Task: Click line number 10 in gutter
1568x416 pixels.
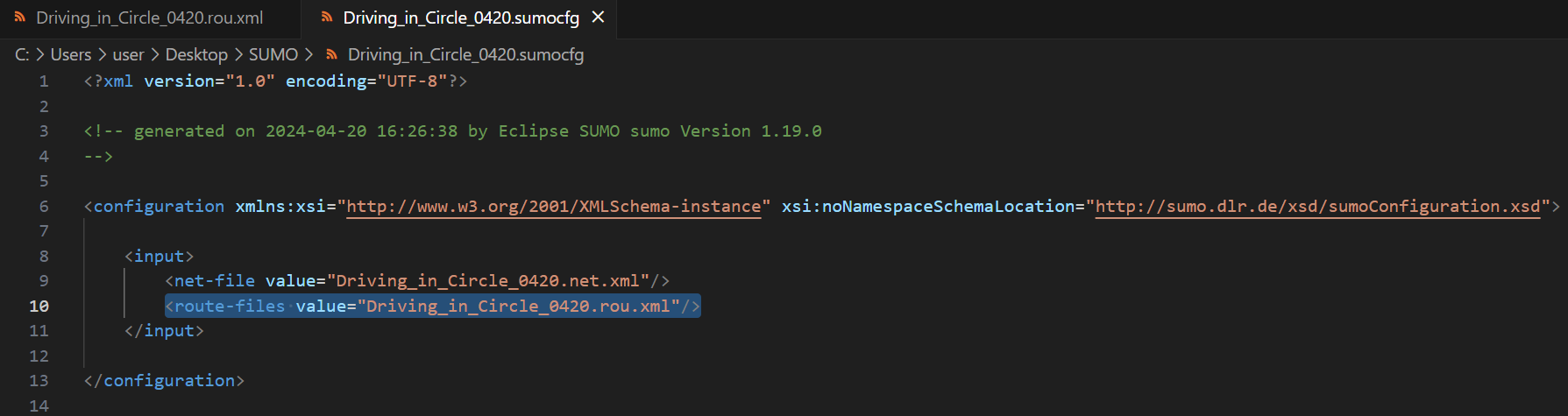Action: [x=39, y=306]
